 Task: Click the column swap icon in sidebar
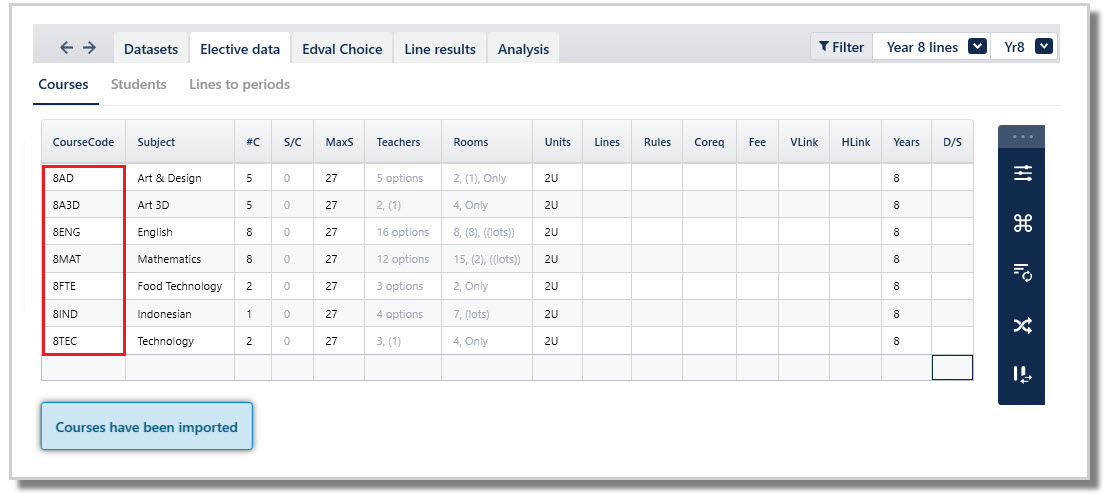1022,375
